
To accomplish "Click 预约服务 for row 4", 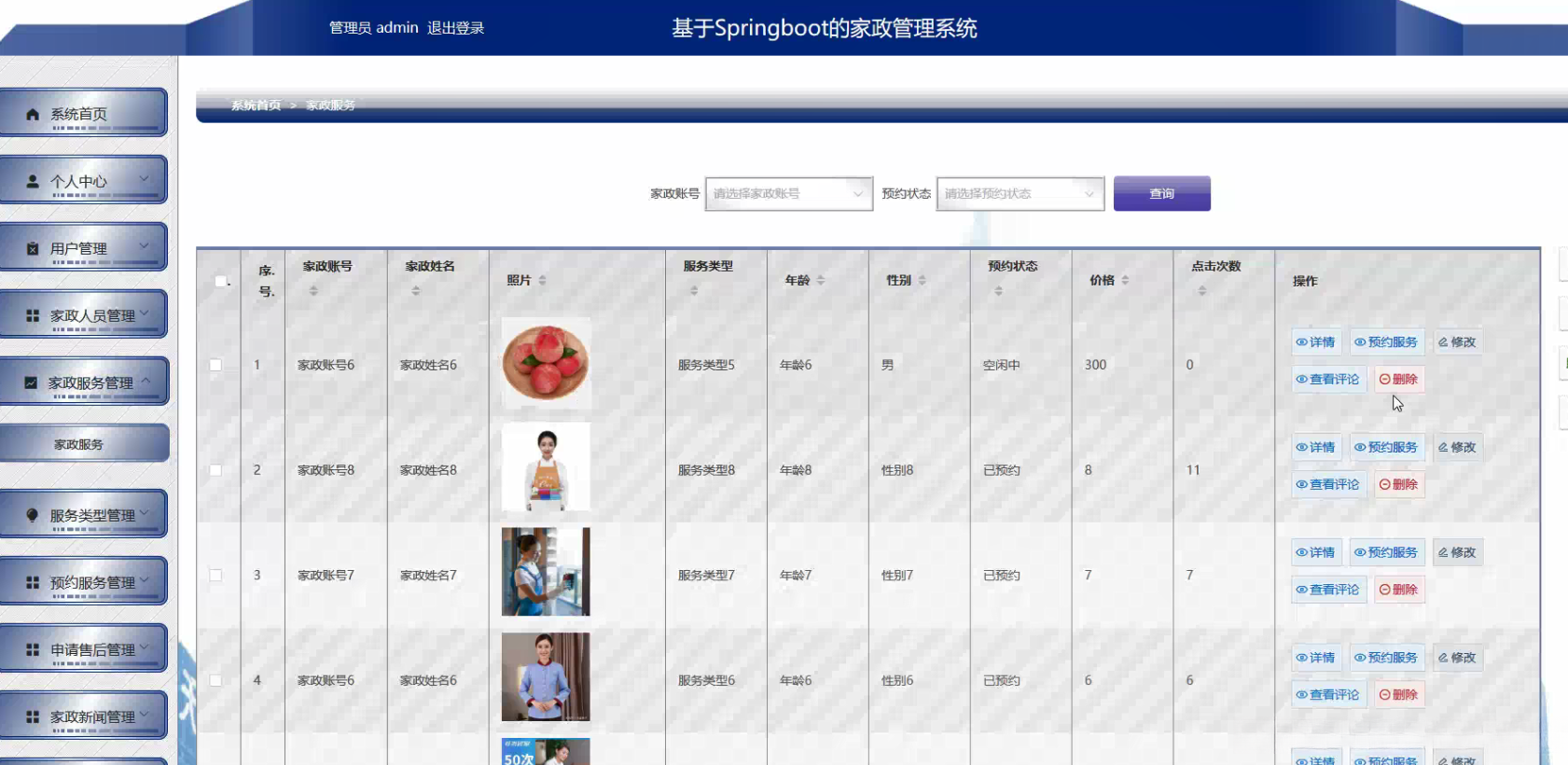I will point(1387,658).
